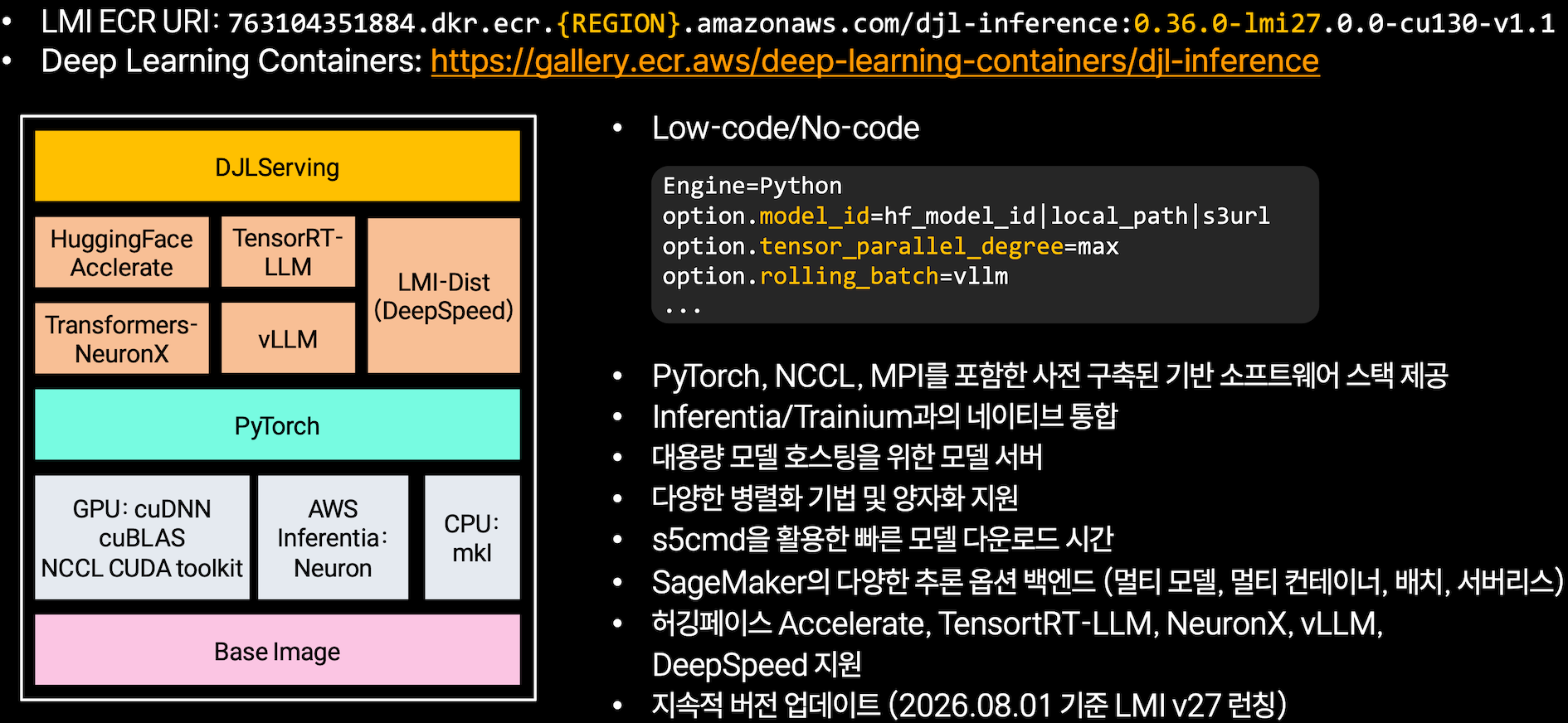This screenshot has width=1568, height=723.
Task: Click the "대용량 모델 호스팅을 위한 모델 서버" bullet
Action: (847, 457)
